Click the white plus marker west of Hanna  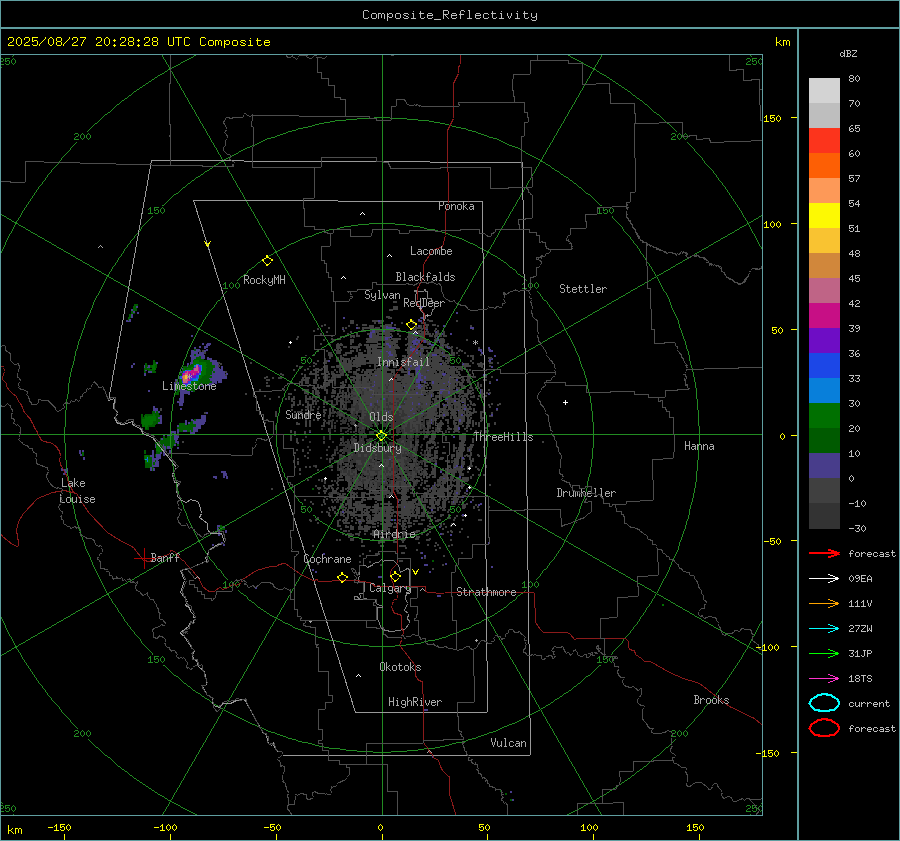(x=565, y=402)
